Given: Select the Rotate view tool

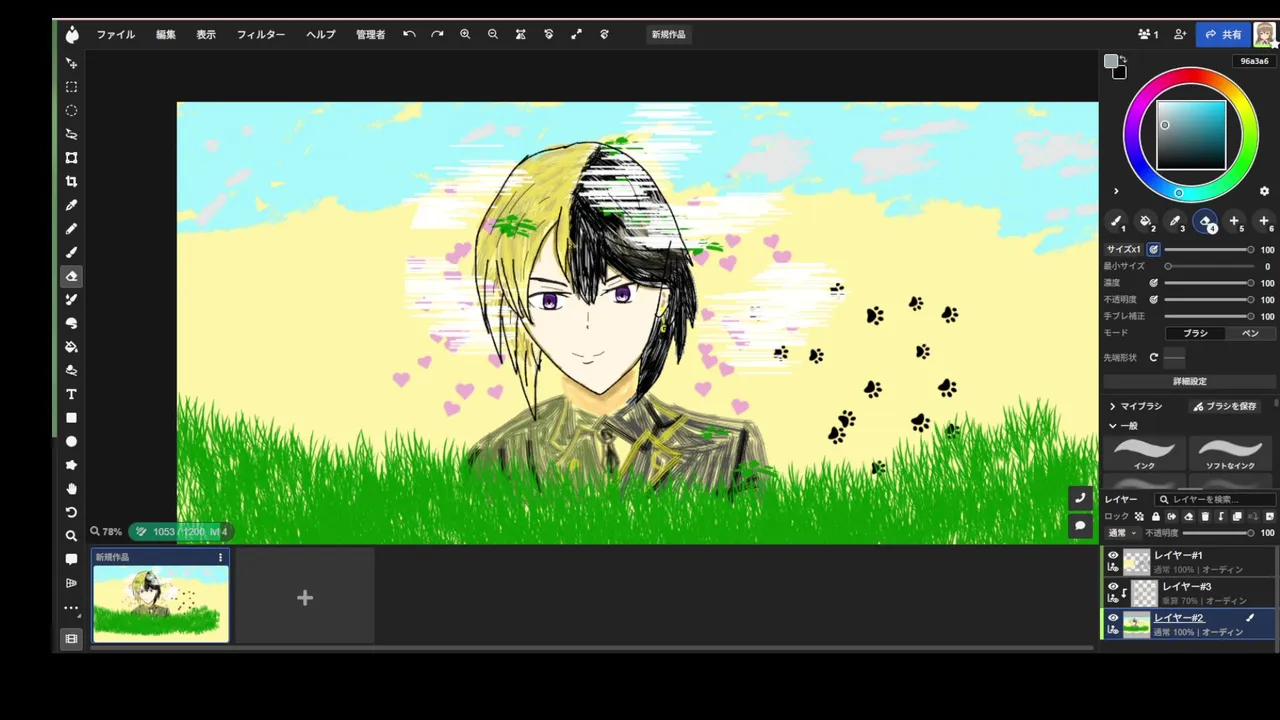Looking at the screenshot, I should pyautogui.click(x=71, y=512).
